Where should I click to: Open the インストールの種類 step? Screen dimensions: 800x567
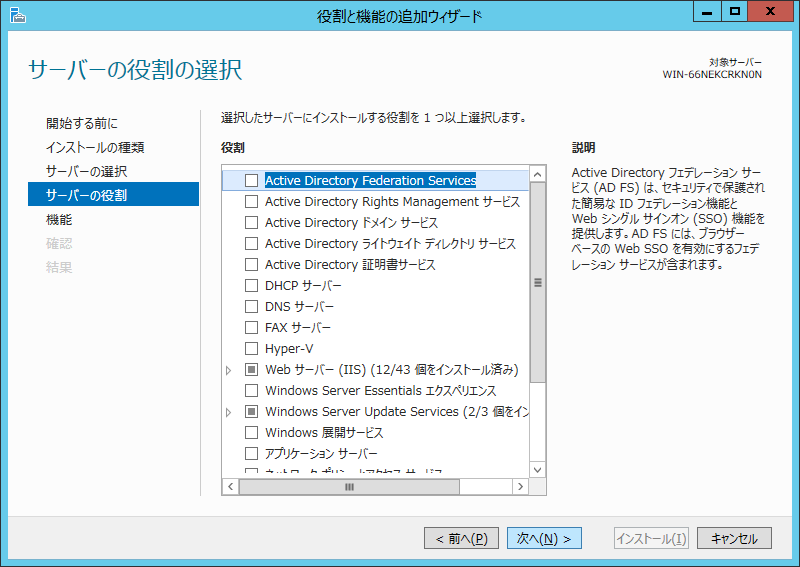pyautogui.click(x=95, y=148)
